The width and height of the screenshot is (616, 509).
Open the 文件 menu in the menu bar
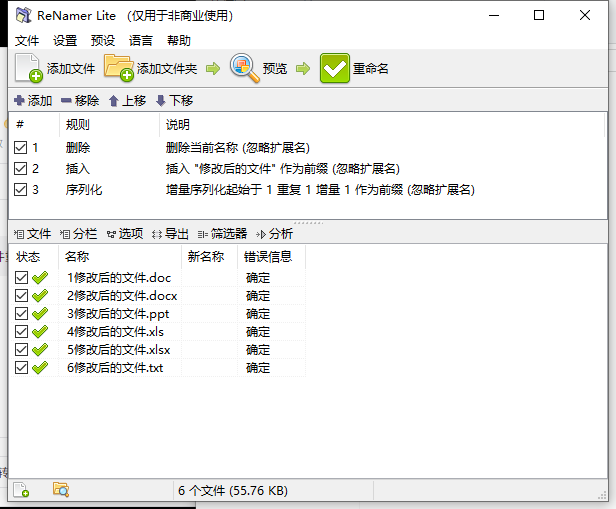pyautogui.click(x=27, y=41)
